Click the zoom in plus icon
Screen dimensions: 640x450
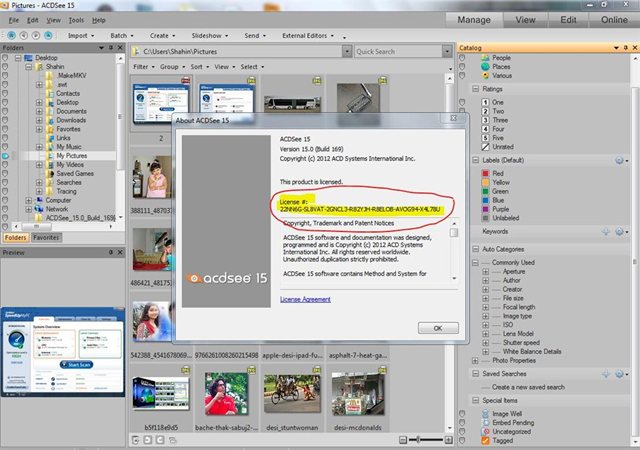click(449, 440)
